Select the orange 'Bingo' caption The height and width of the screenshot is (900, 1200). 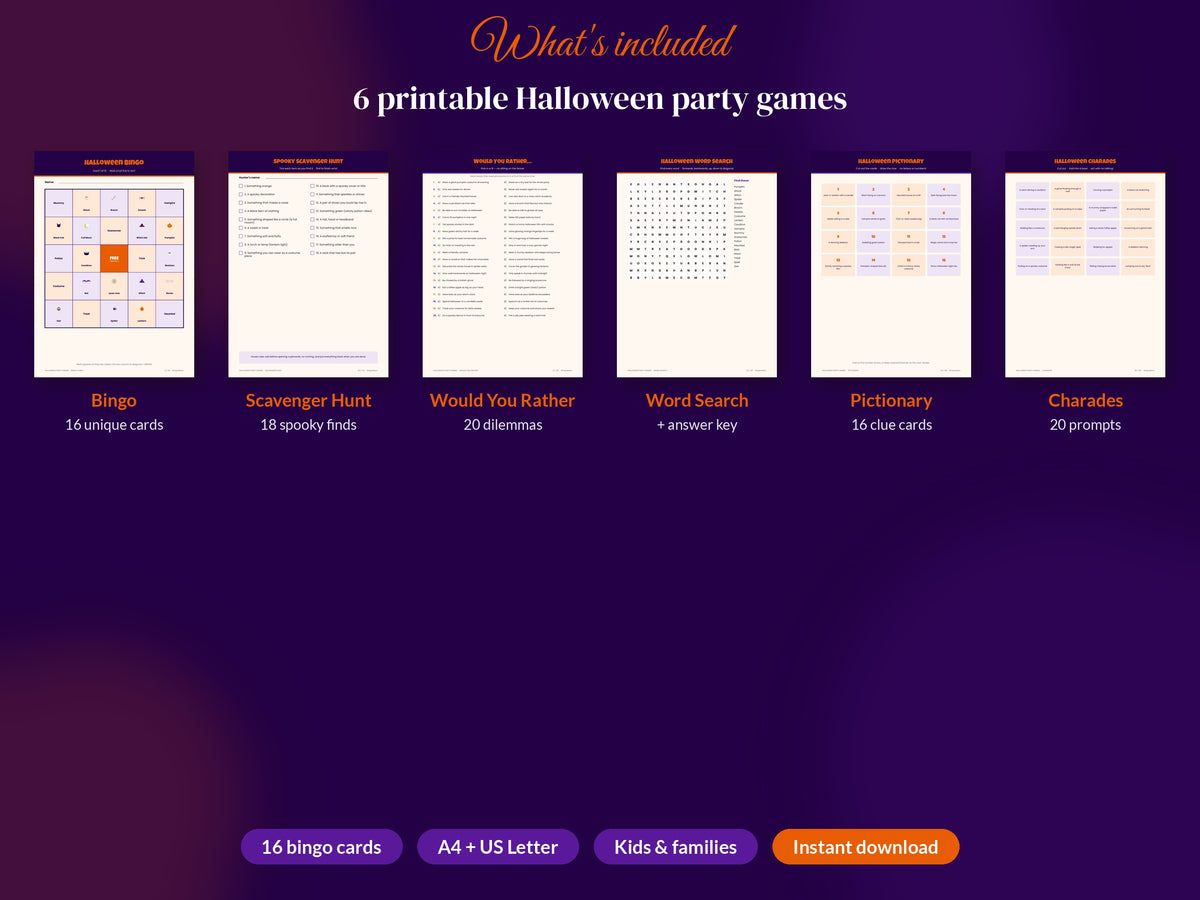pyautogui.click(x=114, y=400)
